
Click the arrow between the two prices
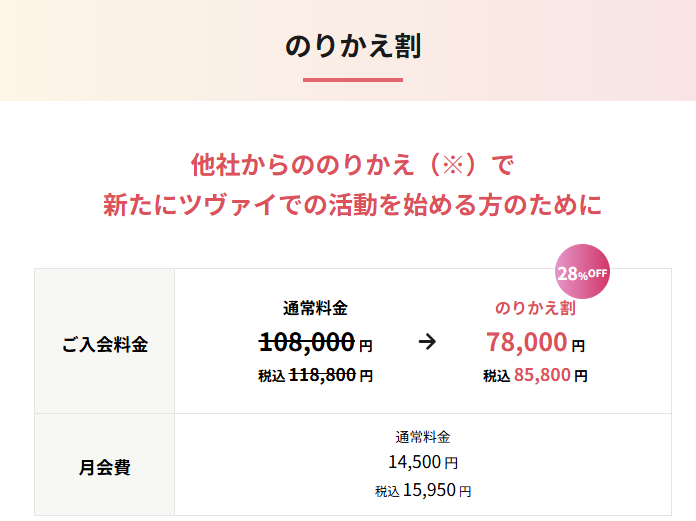point(427,341)
